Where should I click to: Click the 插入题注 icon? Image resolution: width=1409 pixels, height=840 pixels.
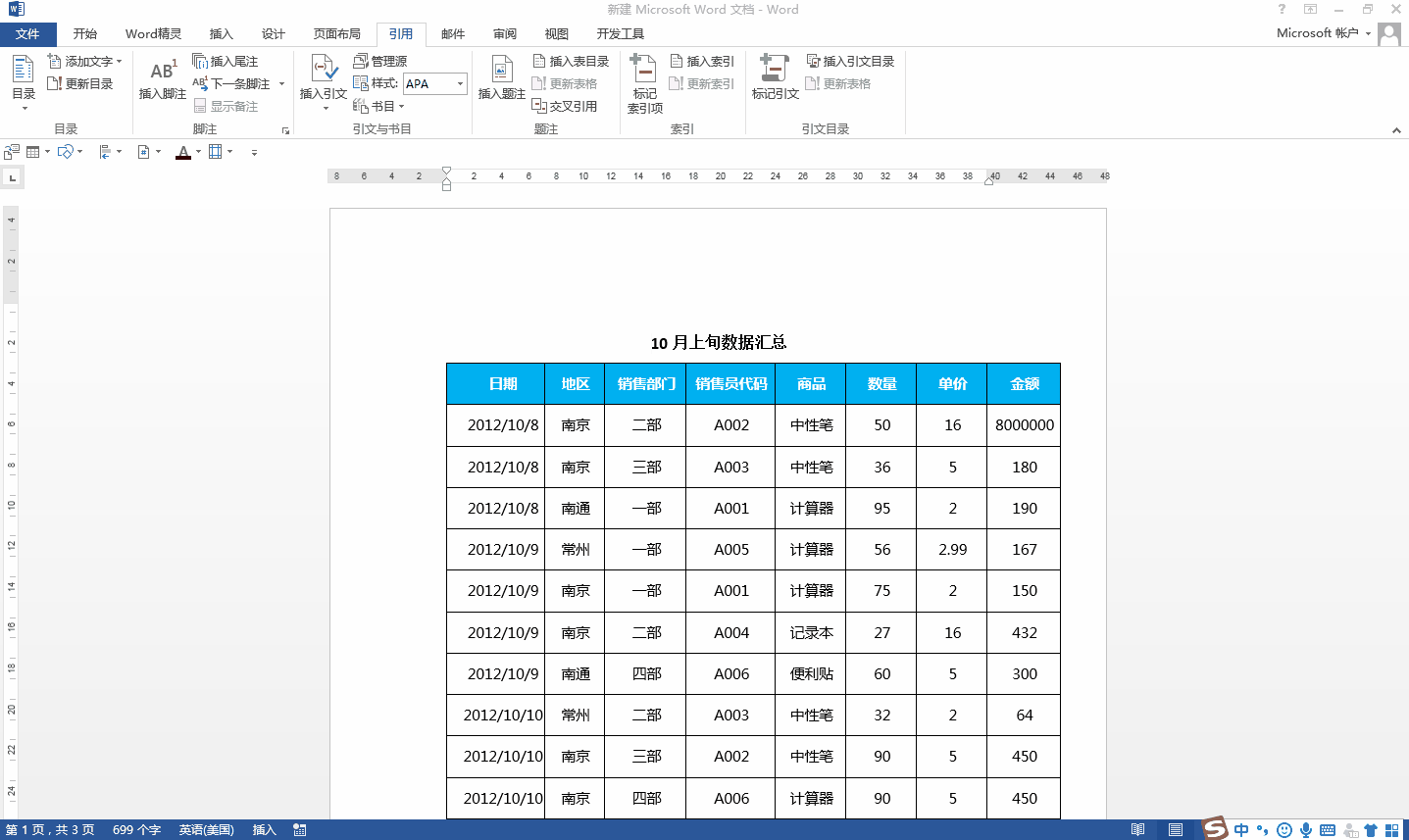[502, 69]
